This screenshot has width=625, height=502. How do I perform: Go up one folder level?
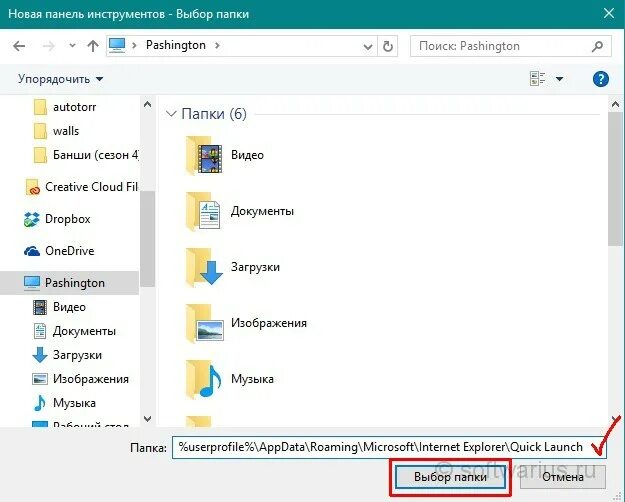point(93,46)
